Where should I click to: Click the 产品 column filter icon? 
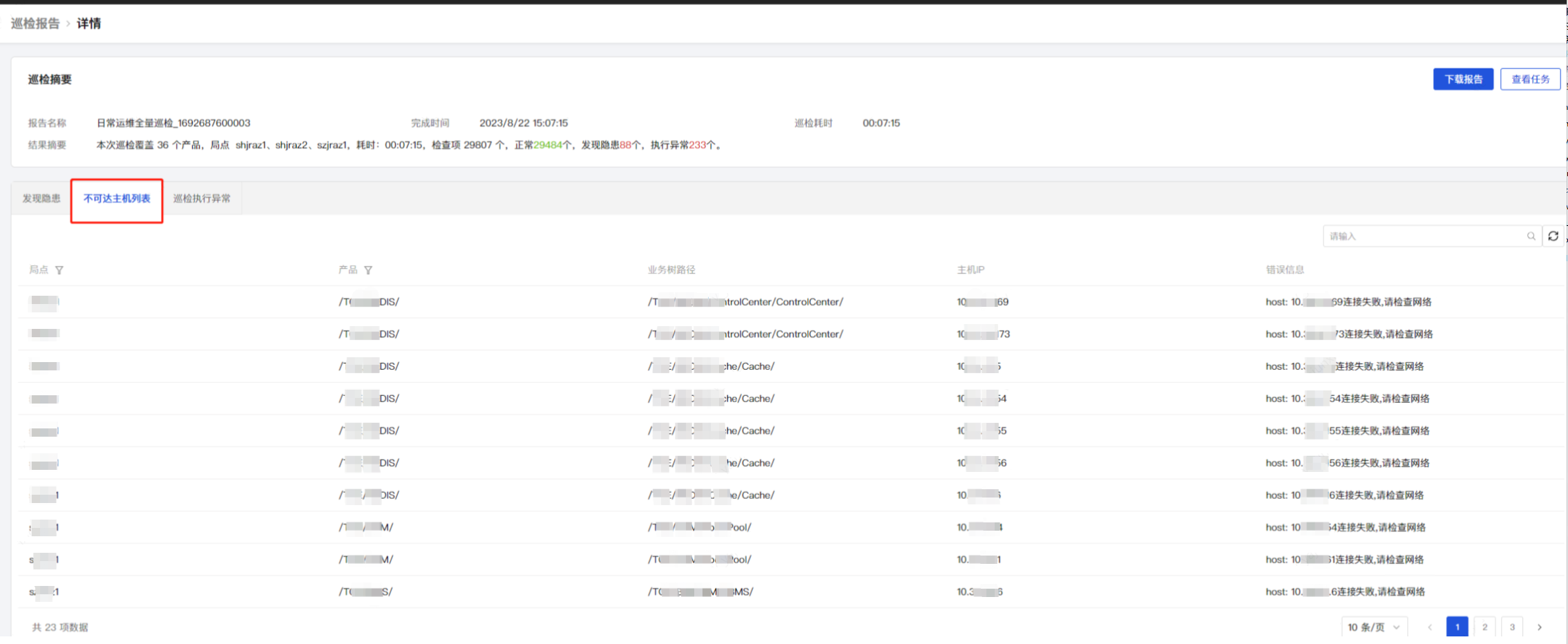(368, 270)
